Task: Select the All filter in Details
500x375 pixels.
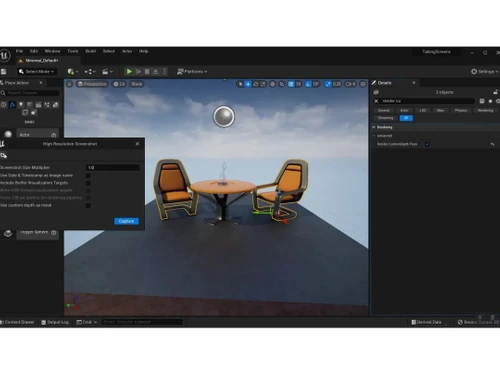Action: pyautogui.click(x=406, y=118)
